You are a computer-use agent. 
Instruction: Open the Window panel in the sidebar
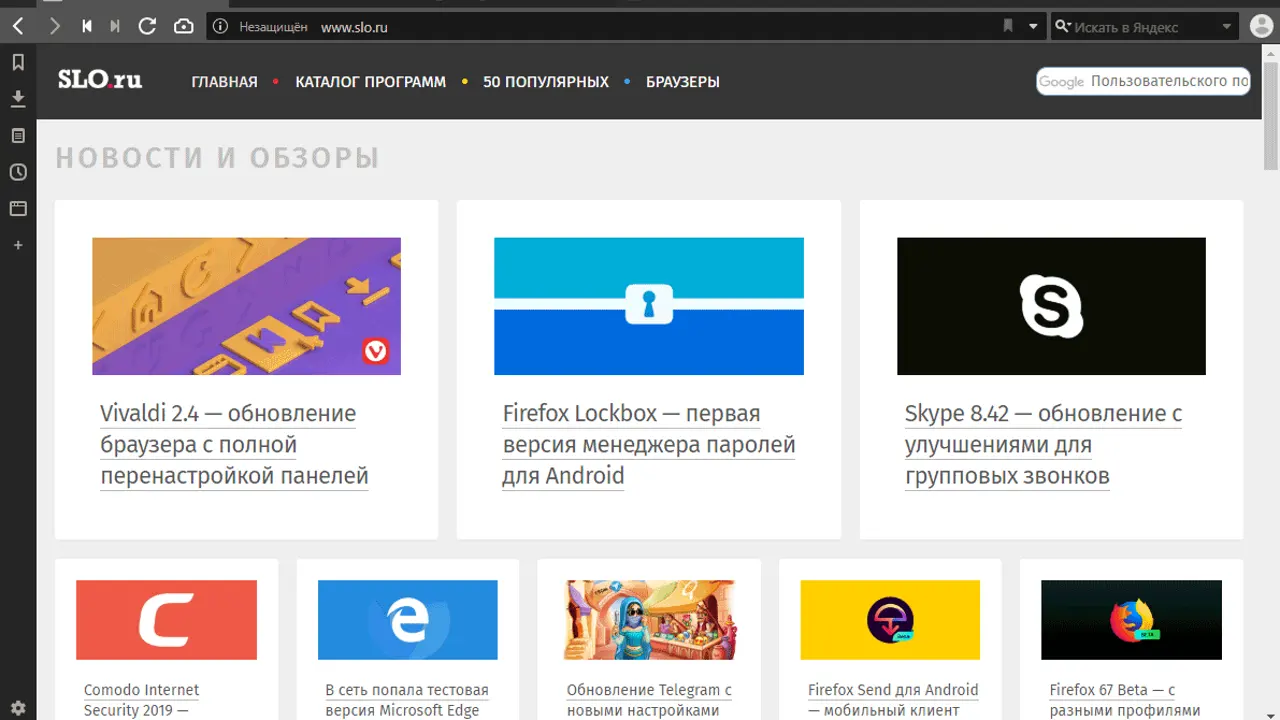[x=18, y=209]
